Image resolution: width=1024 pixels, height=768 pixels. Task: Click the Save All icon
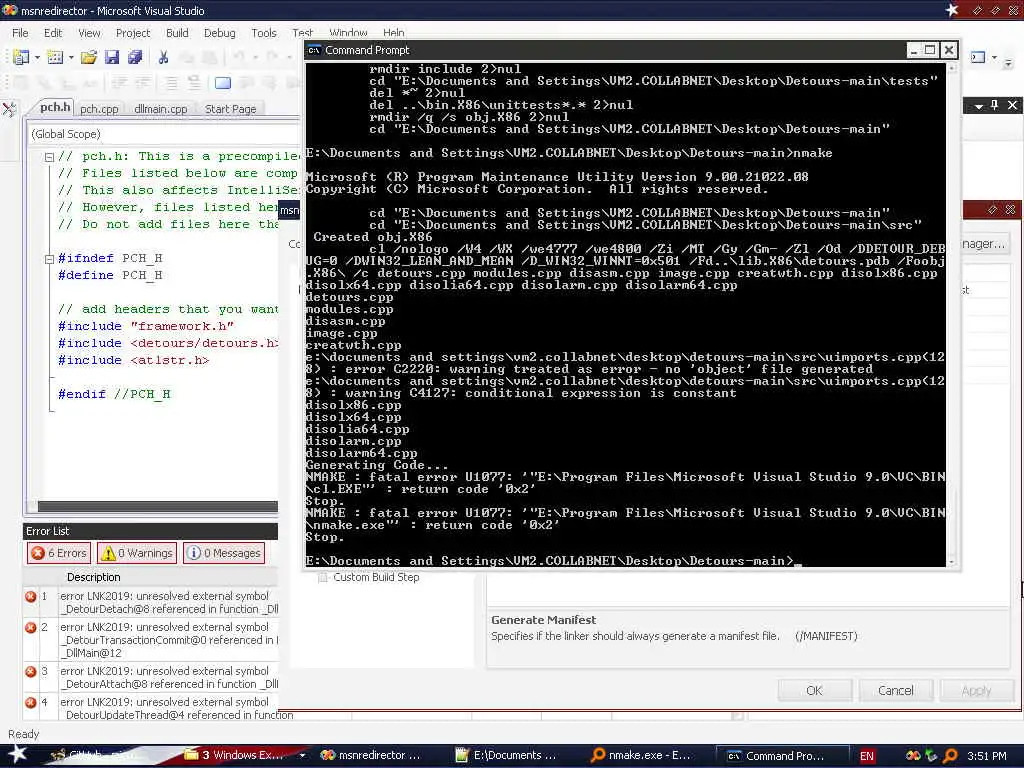point(135,57)
